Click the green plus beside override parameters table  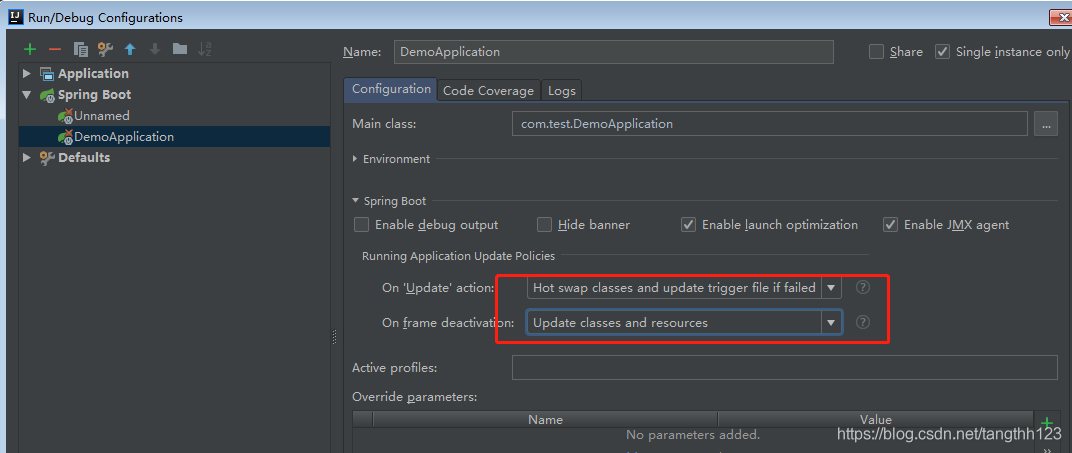[x=1047, y=423]
